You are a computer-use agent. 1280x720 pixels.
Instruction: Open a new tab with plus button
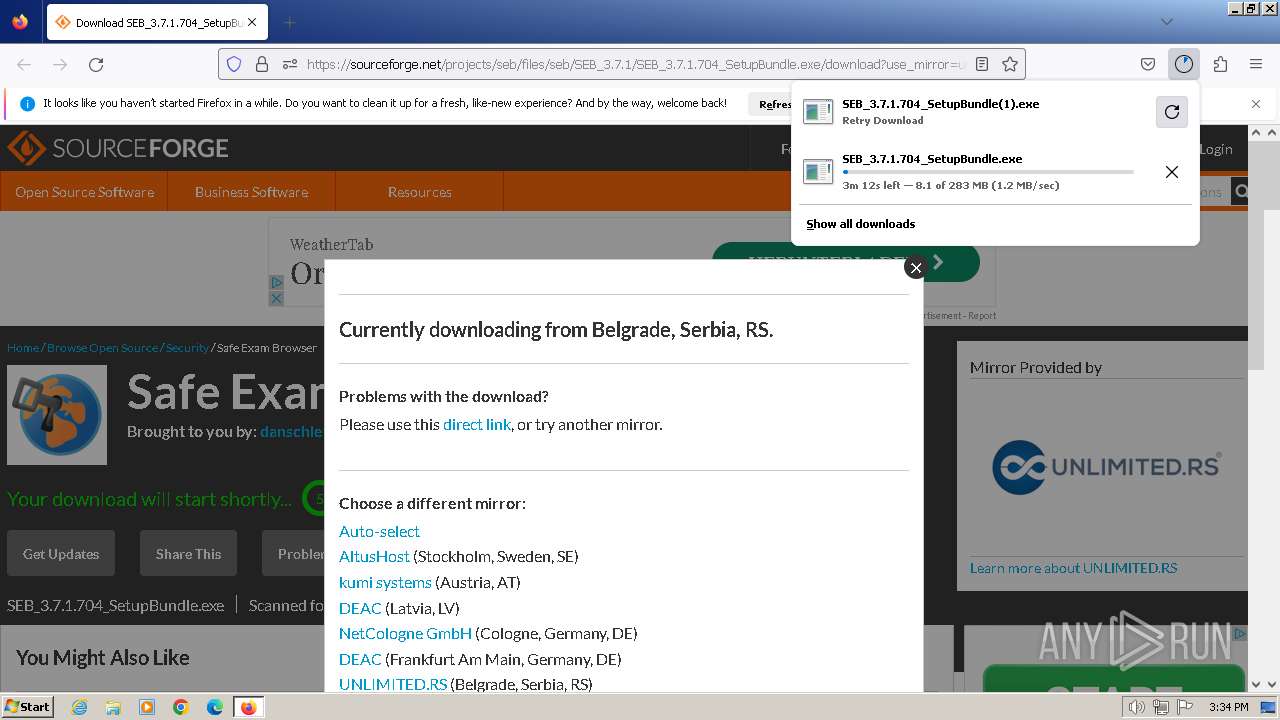289,22
